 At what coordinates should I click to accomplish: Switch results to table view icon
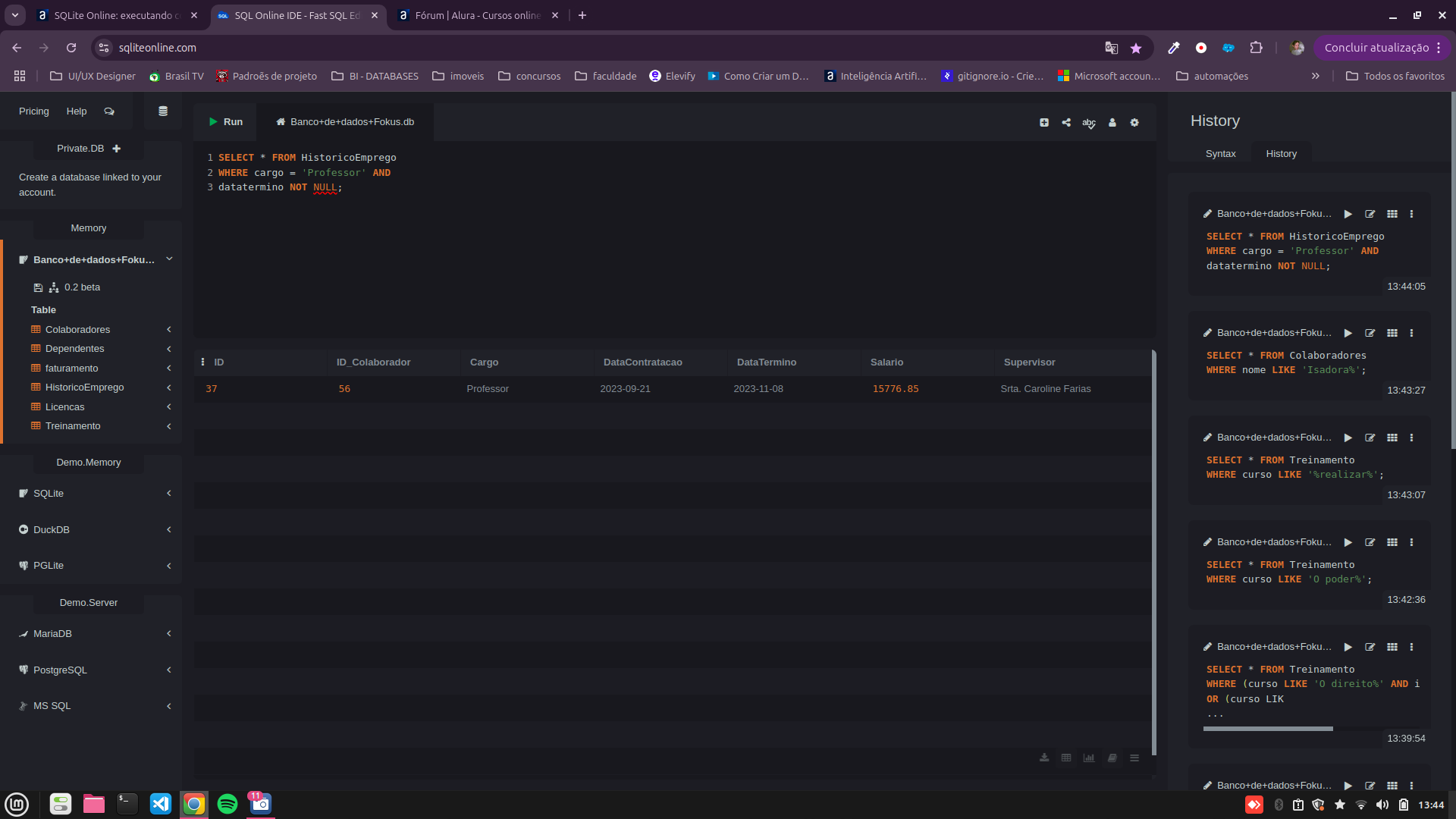click(x=1066, y=758)
